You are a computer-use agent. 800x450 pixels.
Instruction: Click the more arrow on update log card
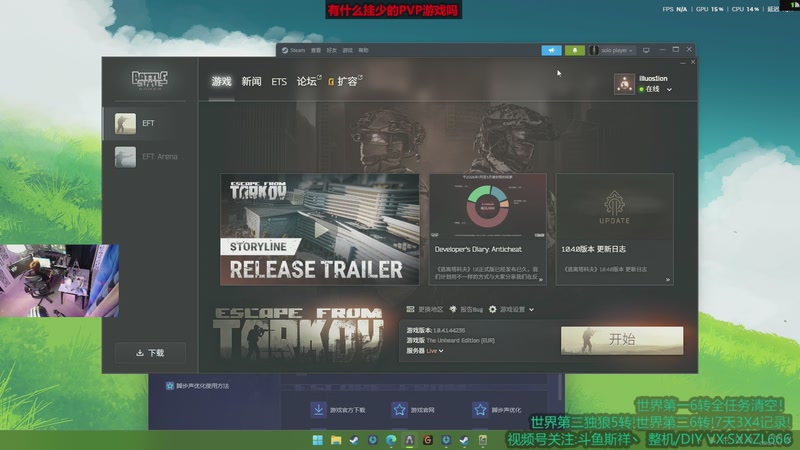(x=667, y=280)
